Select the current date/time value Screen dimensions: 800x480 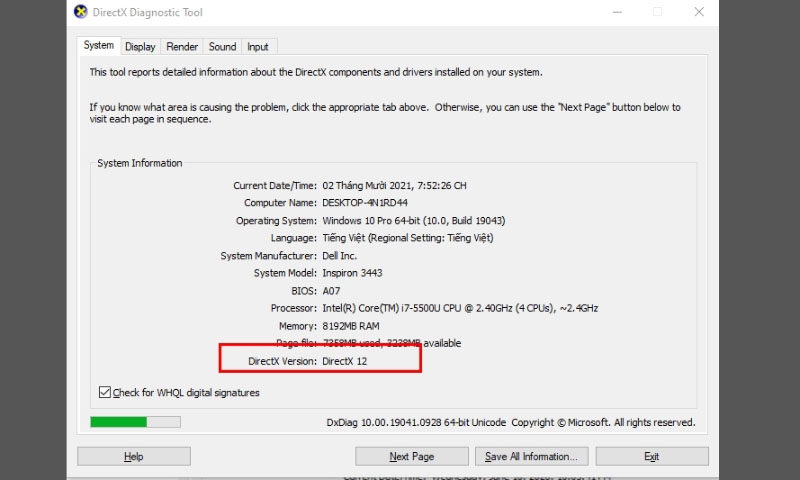[394, 186]
